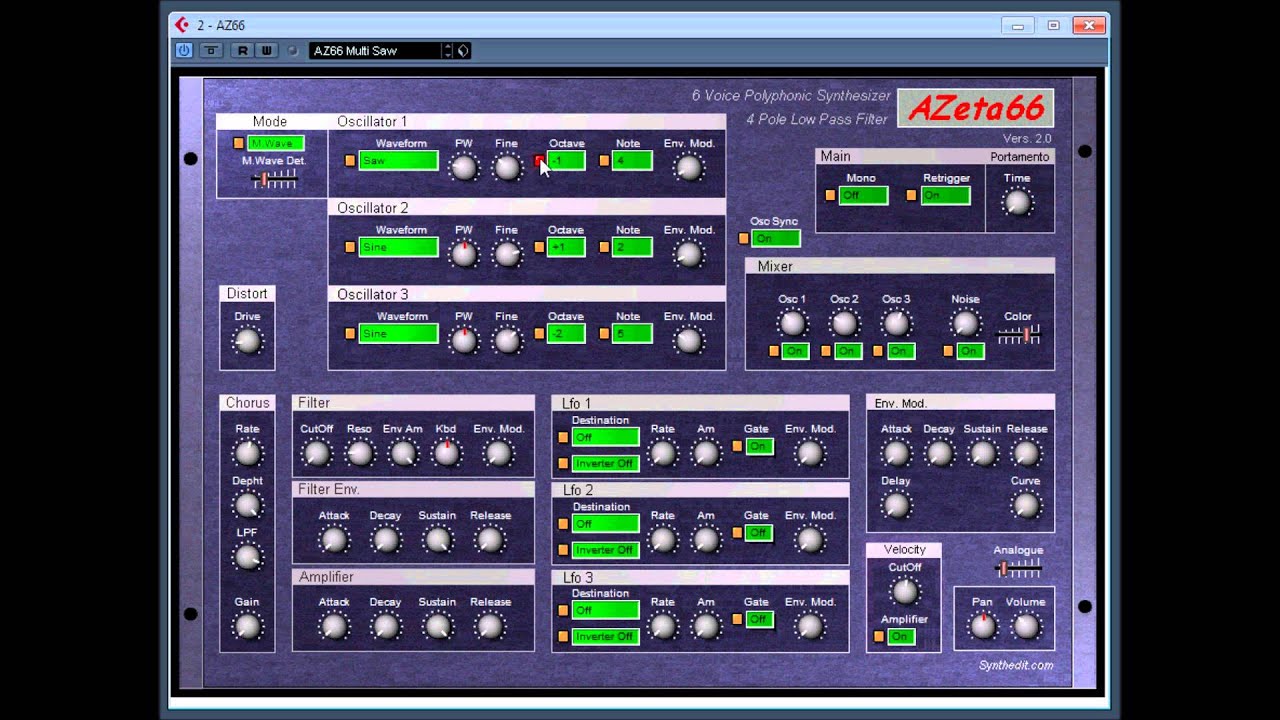The width and height of the screenshot is (1280, 720).
Task: Click orange selector beside Lfo 2 Destination
Action: click(x=563, y=523)
